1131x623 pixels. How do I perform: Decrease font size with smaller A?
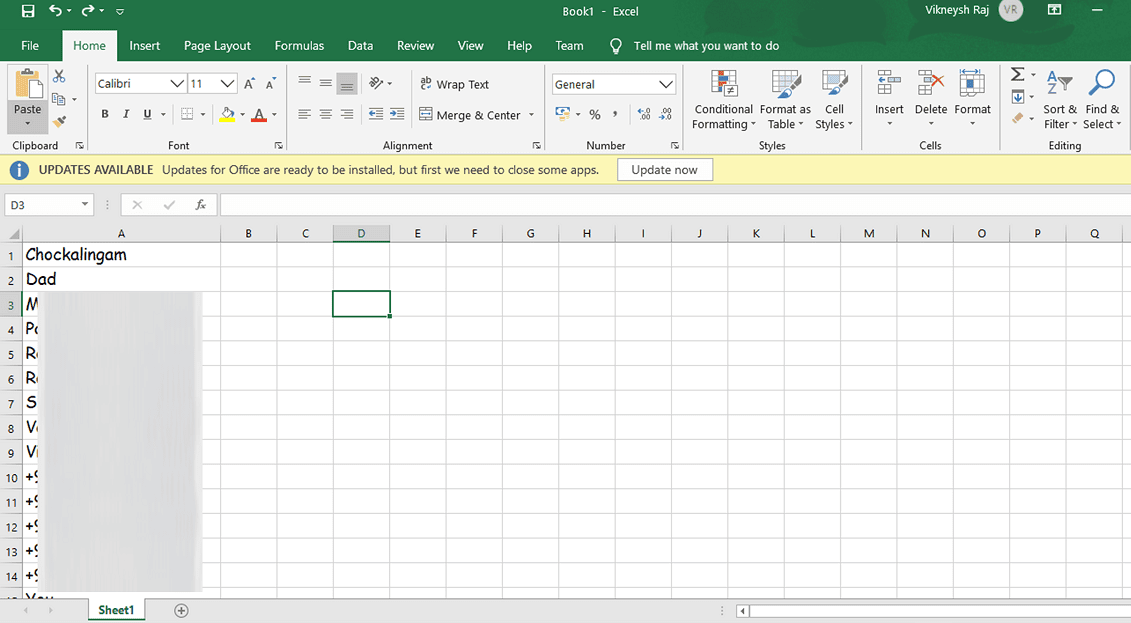(x=270, y=84)
